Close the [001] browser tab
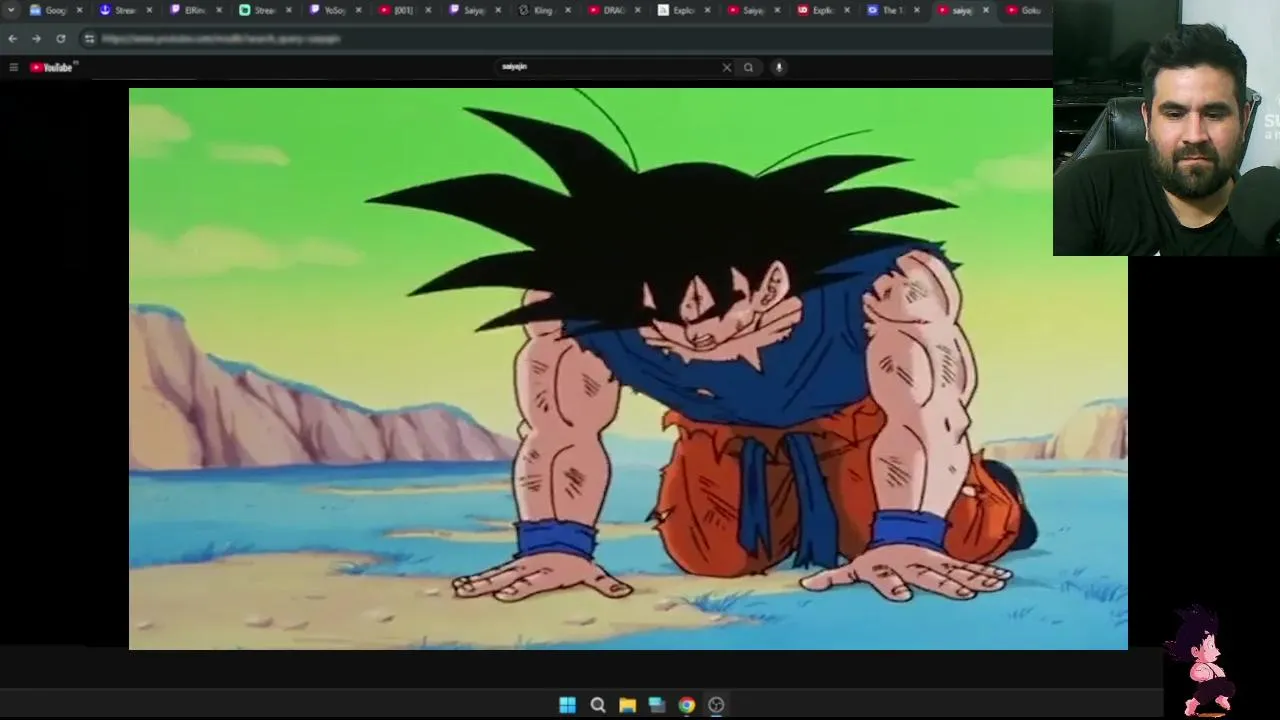1280x720 pixels. tap(429, 10)
